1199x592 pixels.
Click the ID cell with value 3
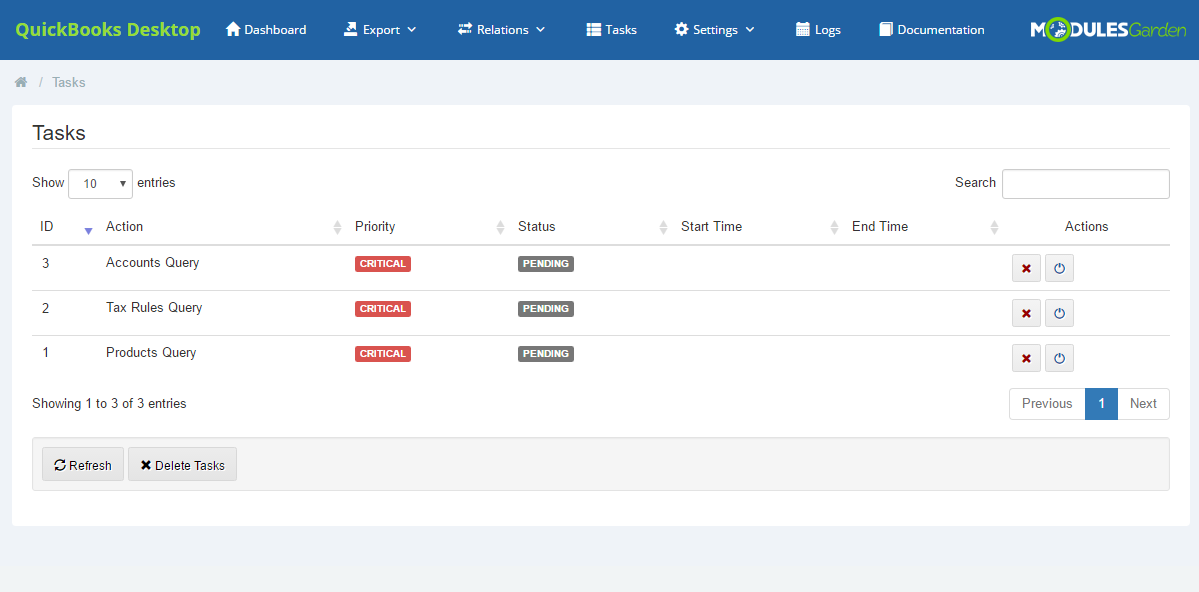point(45,263)
